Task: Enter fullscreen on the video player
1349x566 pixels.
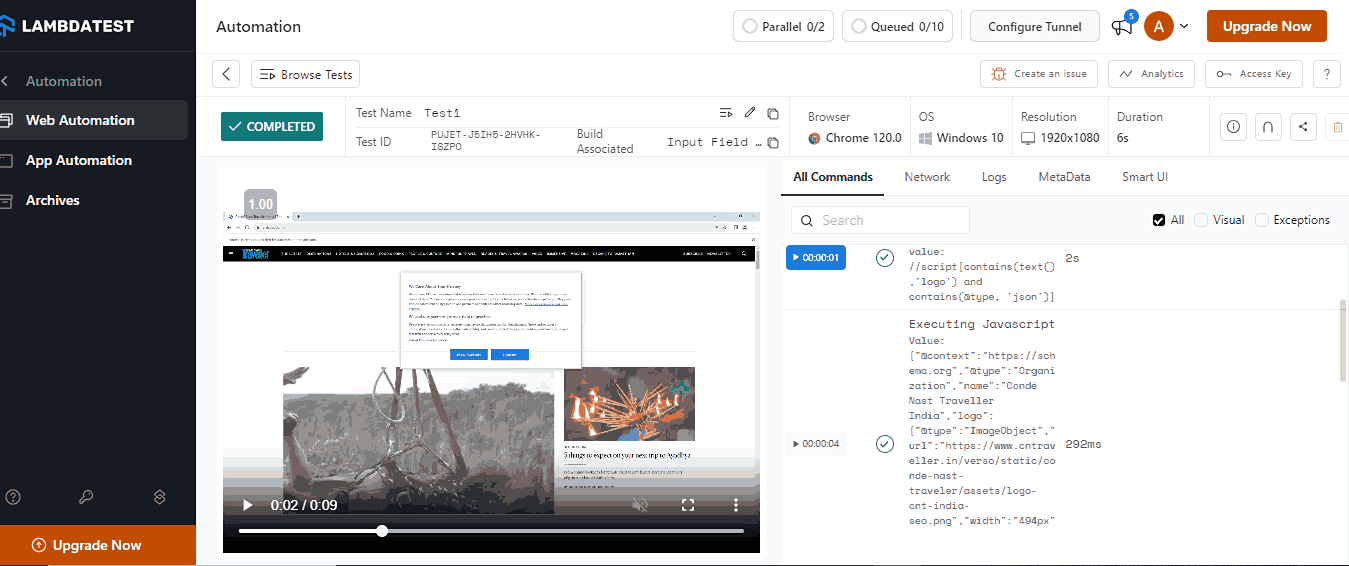Action: point(688,505)
